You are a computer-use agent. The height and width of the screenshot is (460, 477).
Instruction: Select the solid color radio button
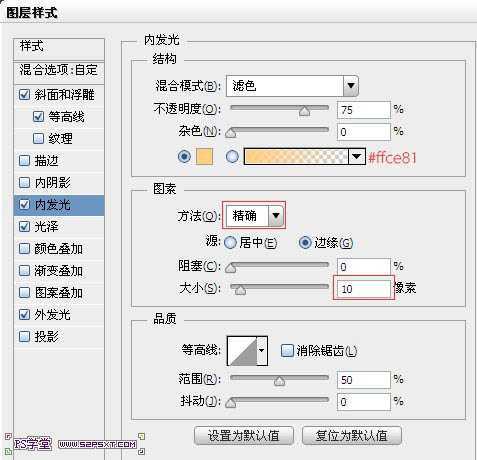(x=184, y=156)
